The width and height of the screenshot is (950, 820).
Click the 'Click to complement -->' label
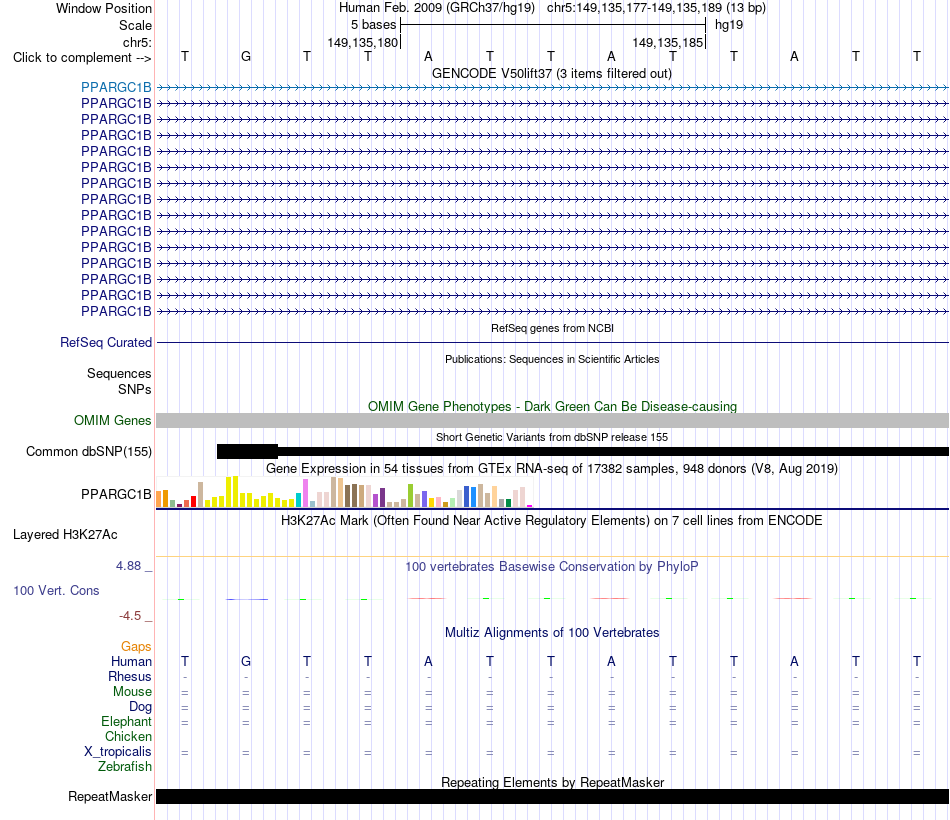pos(82,58)
